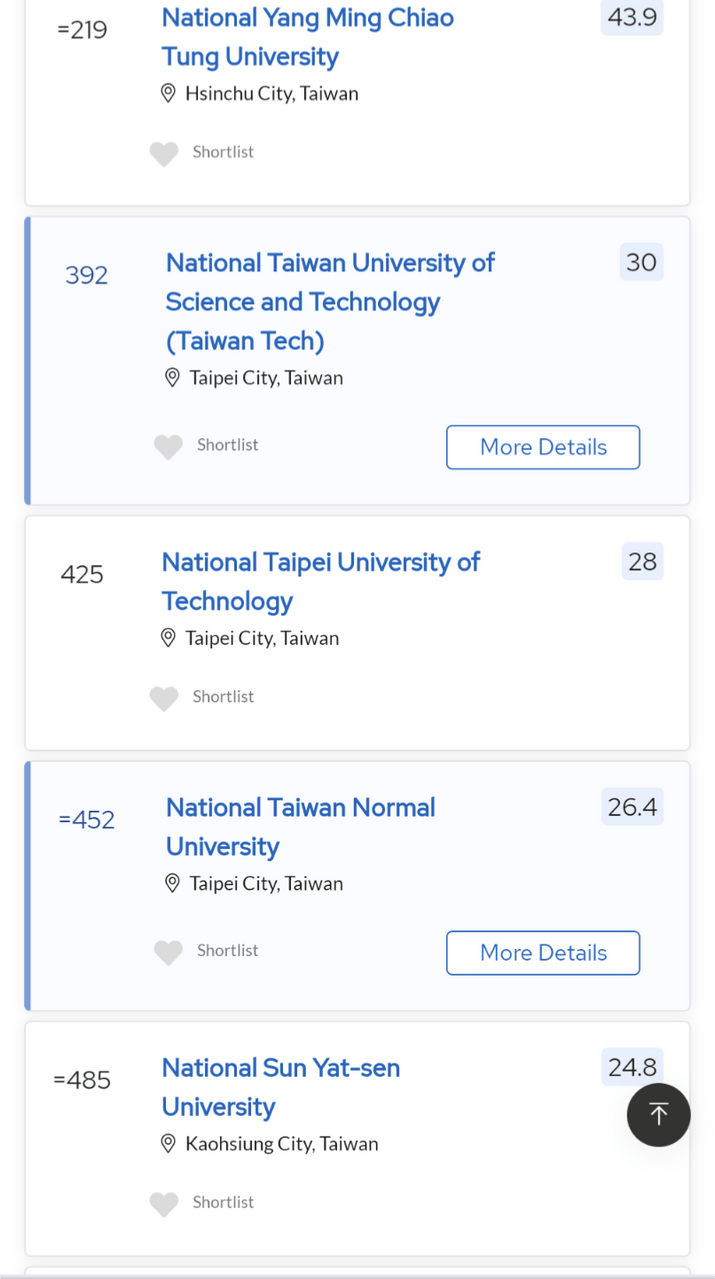Viewport: 715px width, 1279px height.
Task: Click the 43.9 score badge
Action: tap(632, 17)
